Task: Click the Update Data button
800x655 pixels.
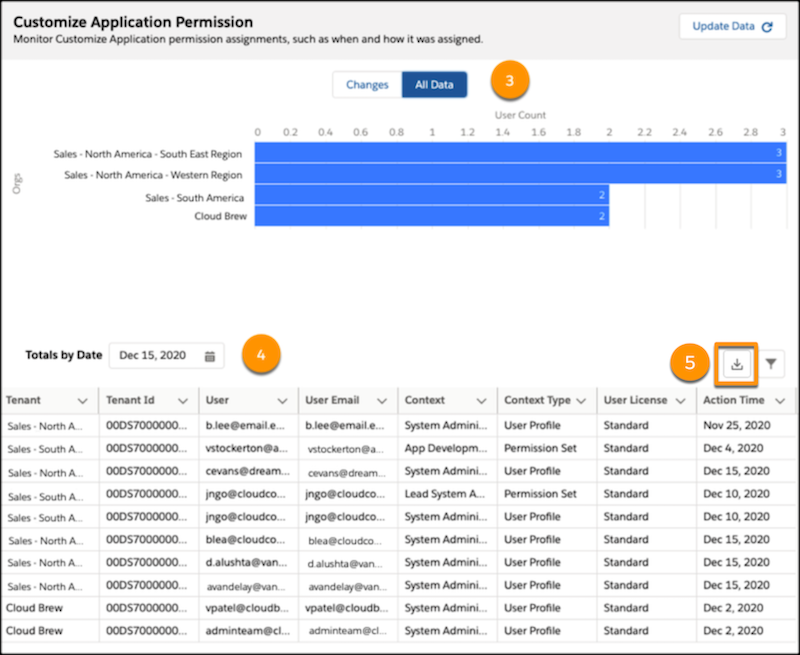Action: click(732, 27)
